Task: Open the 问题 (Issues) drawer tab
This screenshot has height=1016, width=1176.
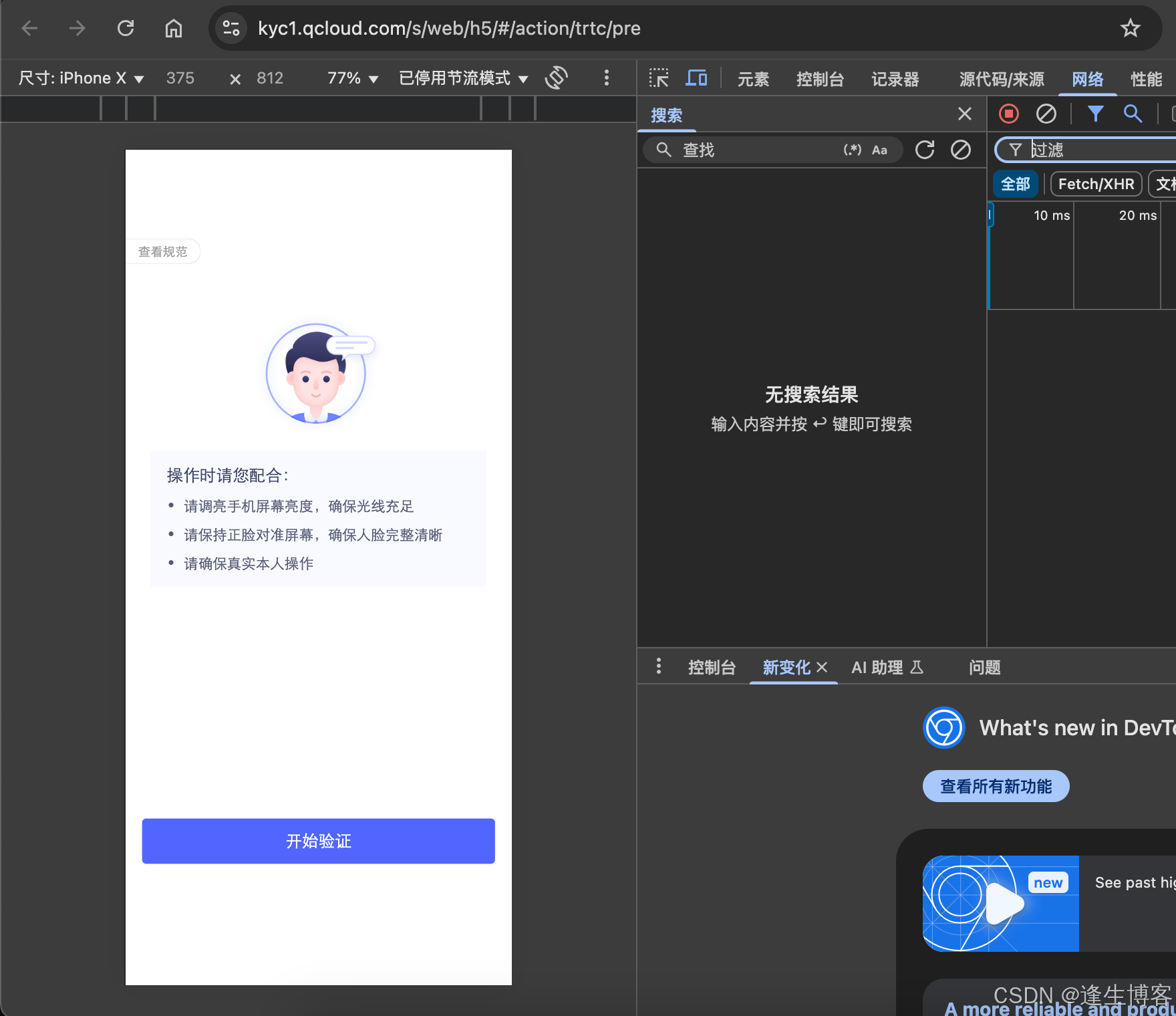Action: pos(984,667)
